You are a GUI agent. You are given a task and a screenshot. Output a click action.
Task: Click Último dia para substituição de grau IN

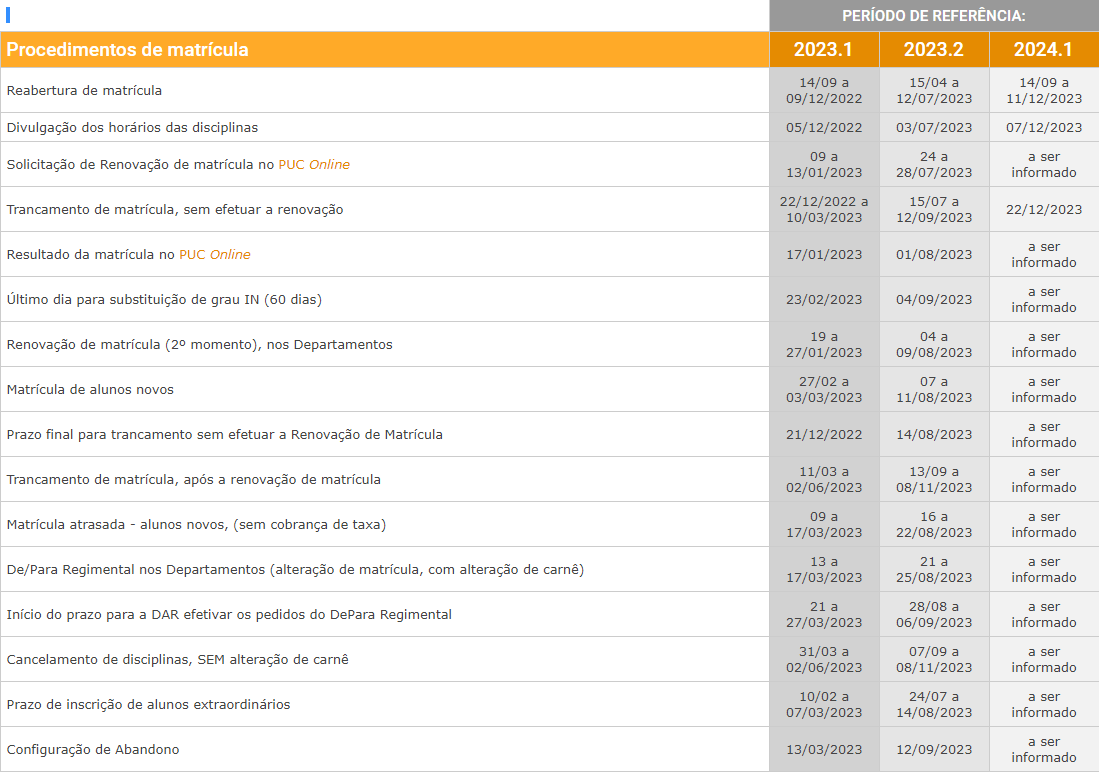click(164, 299)
